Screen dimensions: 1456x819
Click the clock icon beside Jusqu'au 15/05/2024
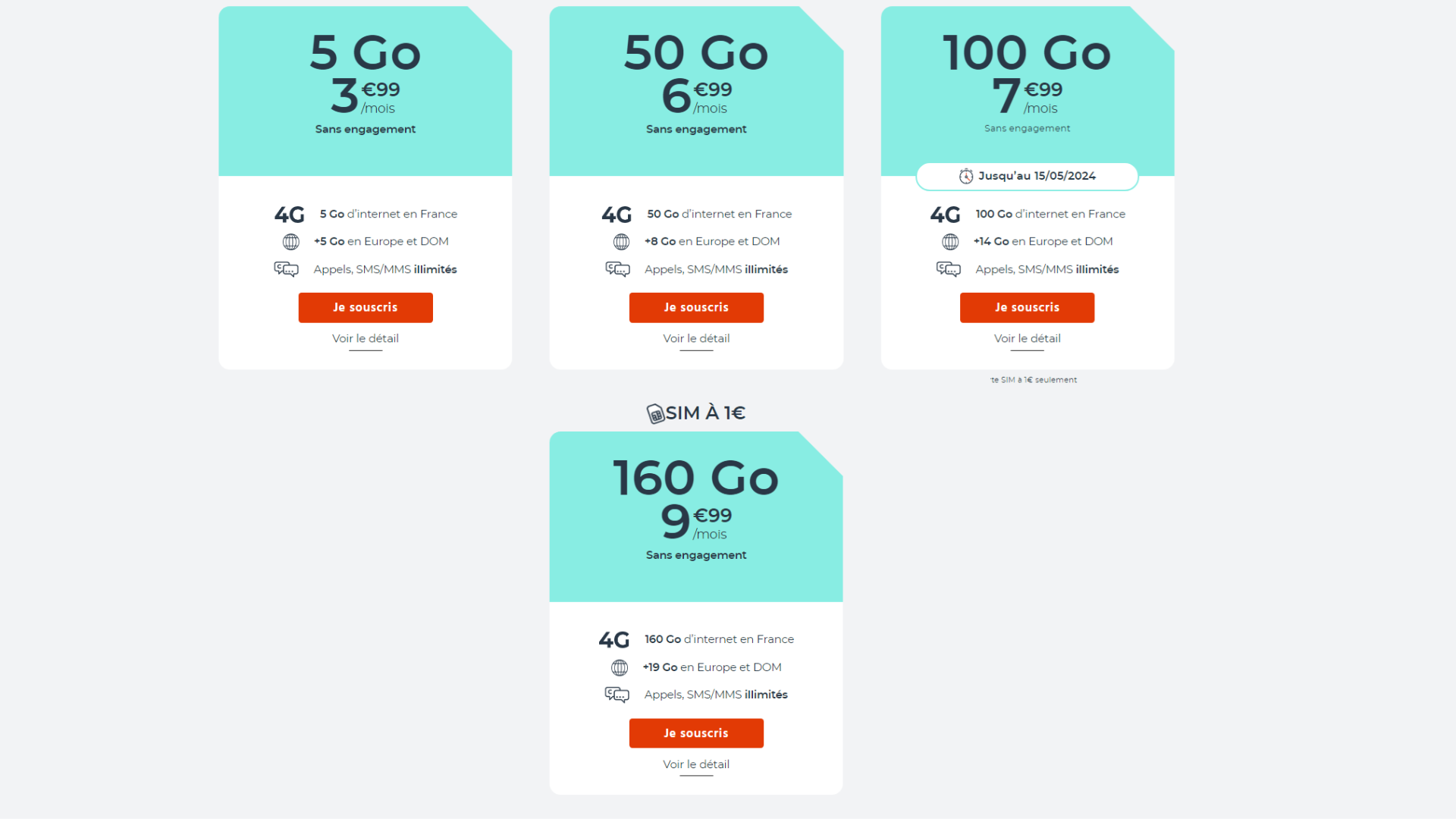(965, 176)
